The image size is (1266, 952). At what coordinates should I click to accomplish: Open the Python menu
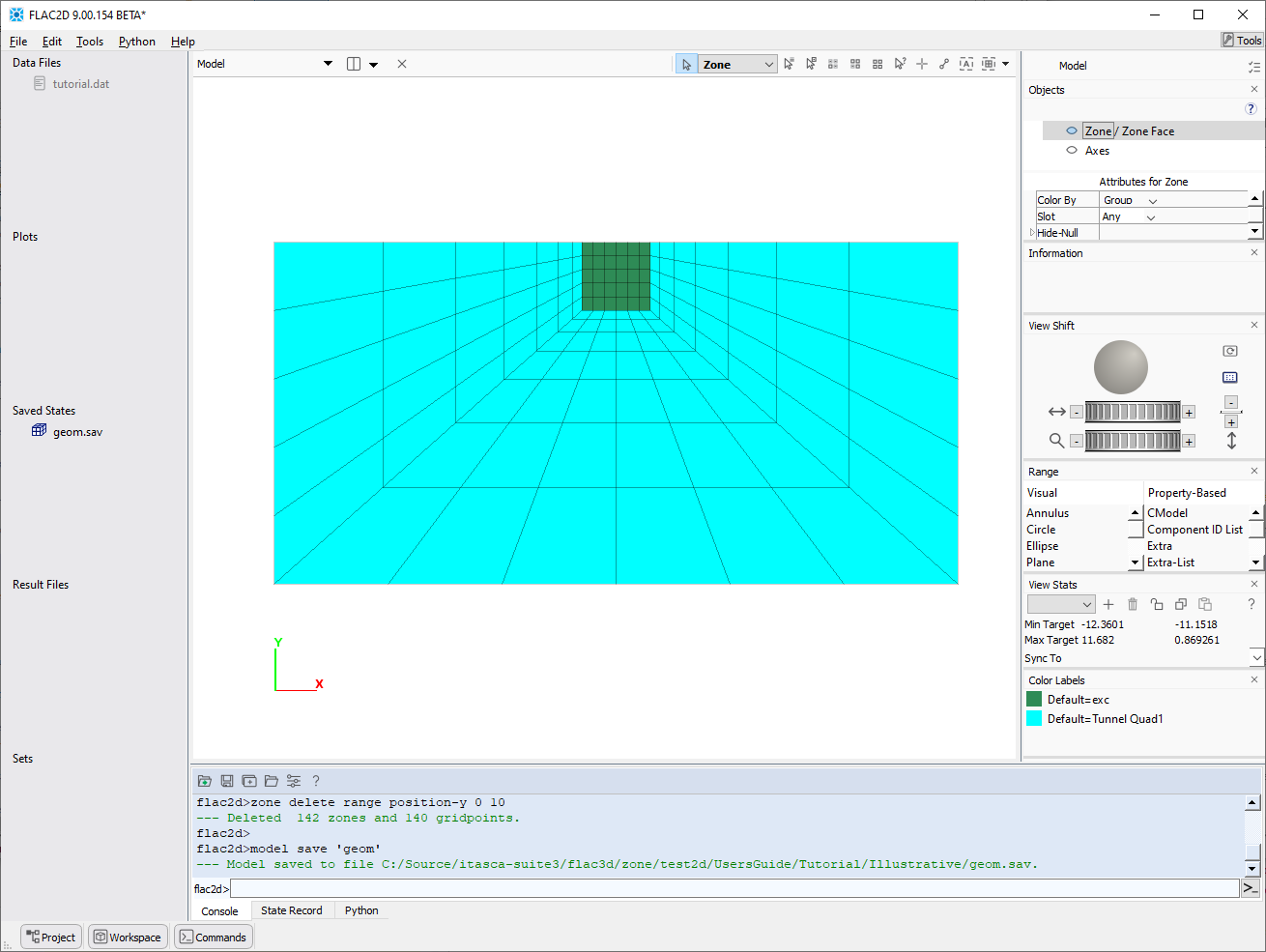pyautogui.click(x=136, y=42)
